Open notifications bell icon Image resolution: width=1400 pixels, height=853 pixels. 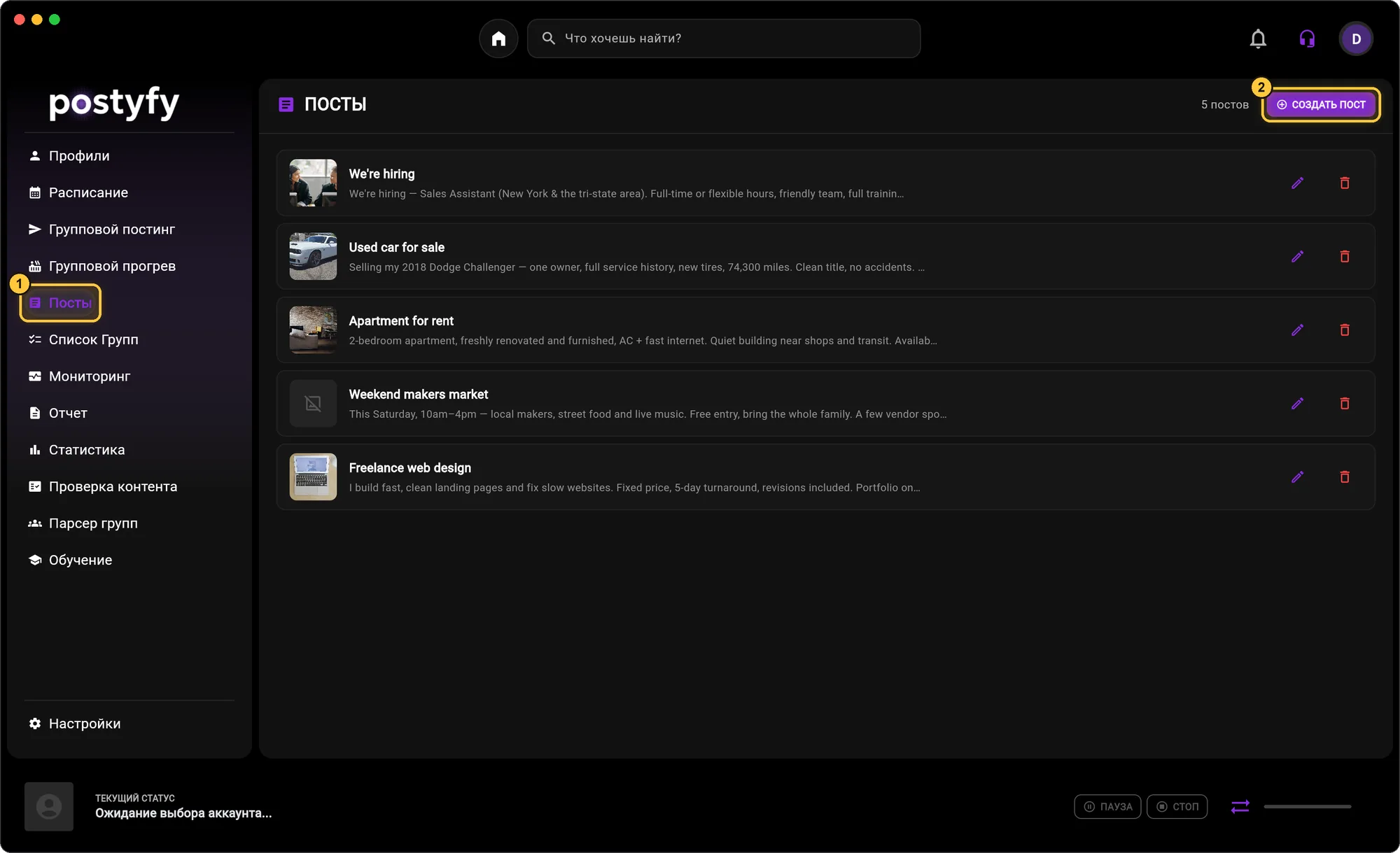coord(1258,38)
